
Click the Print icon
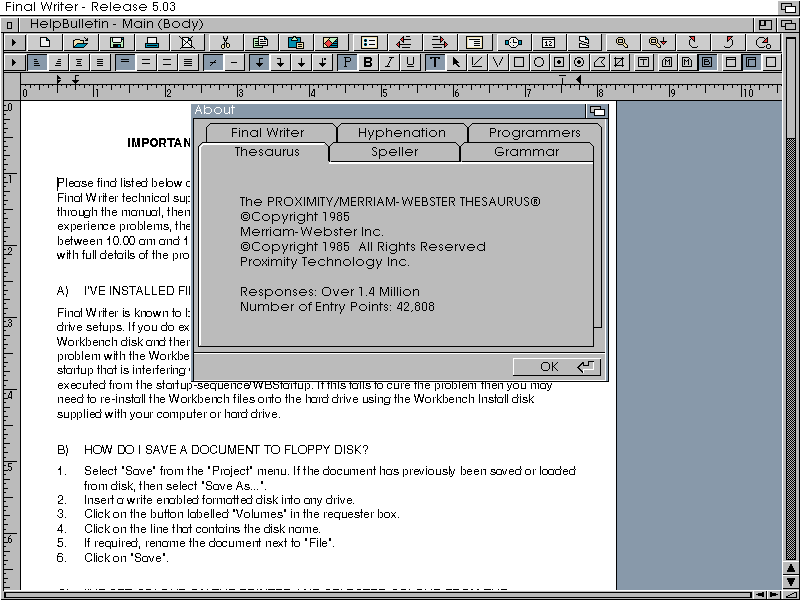click(x=152, y=42)
